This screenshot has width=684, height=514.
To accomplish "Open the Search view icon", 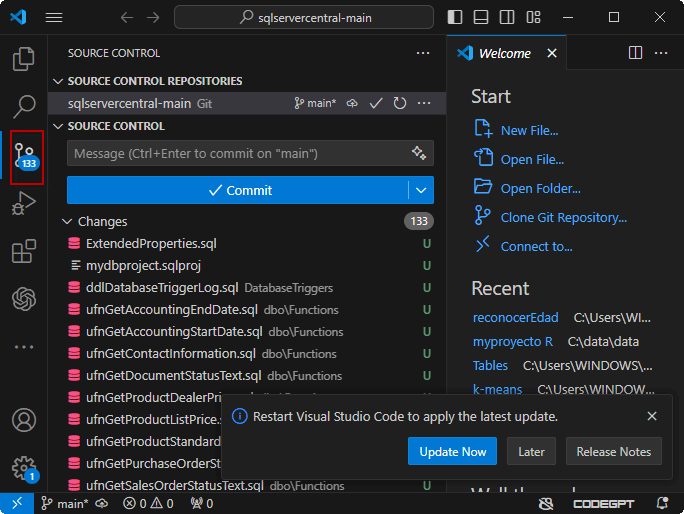I will tap(23, 106).
